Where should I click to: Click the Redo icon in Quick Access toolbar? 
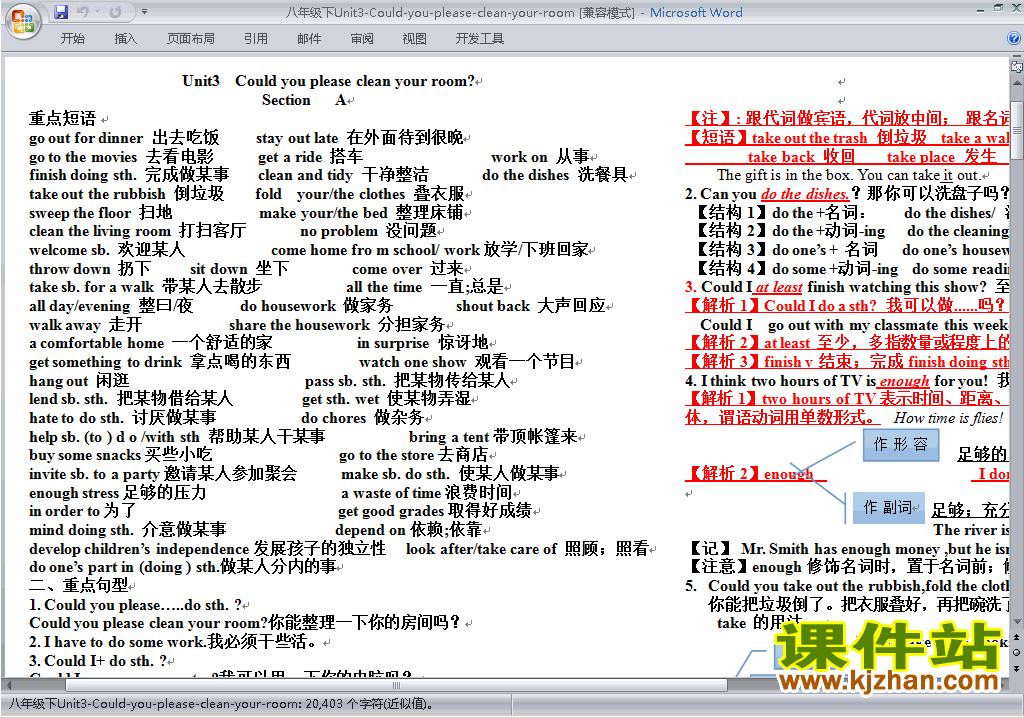[115, 12]
